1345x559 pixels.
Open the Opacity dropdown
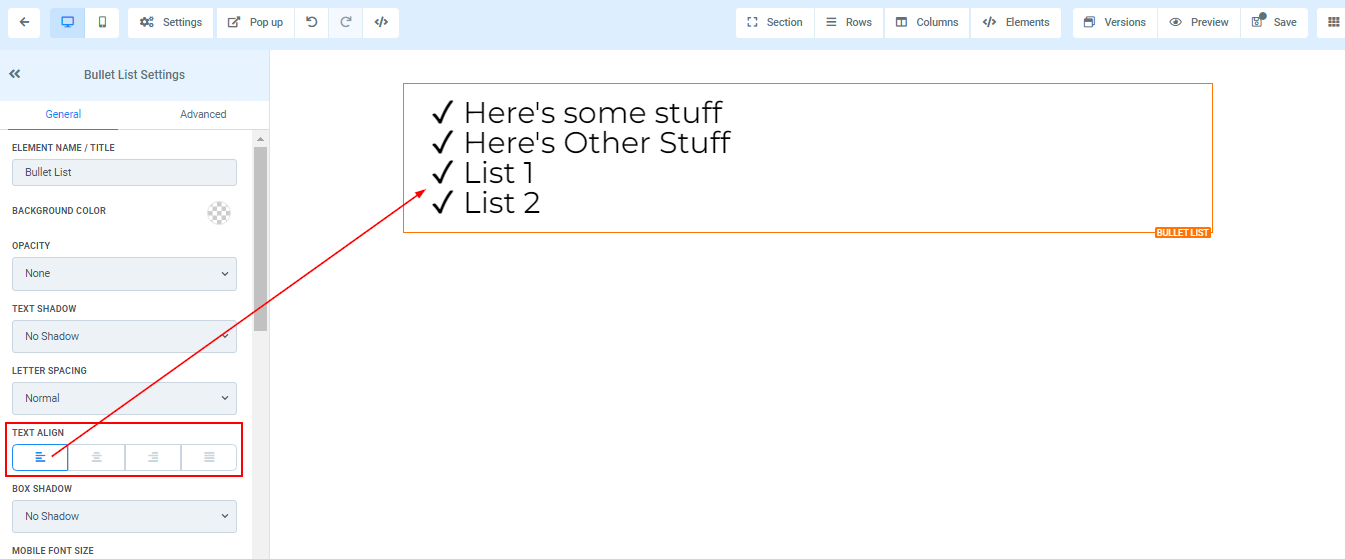tap(124, 273)
